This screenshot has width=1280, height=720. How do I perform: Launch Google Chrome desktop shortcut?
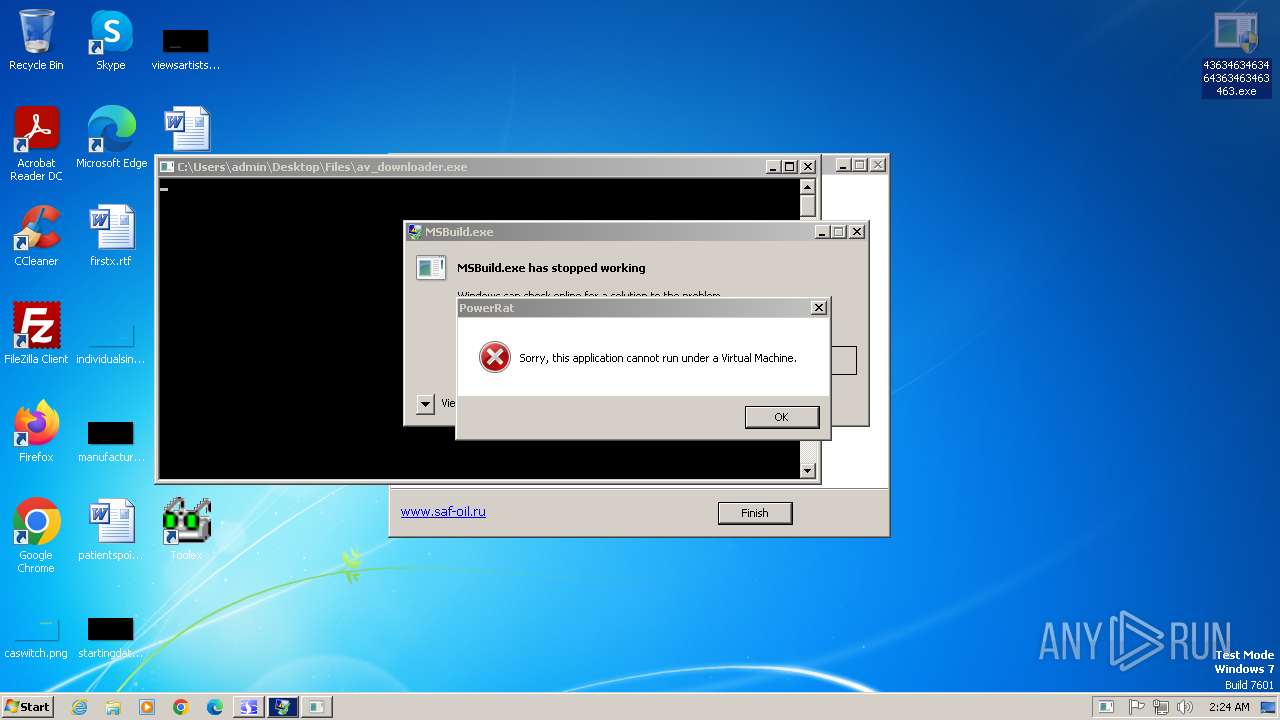click(36, 535)
